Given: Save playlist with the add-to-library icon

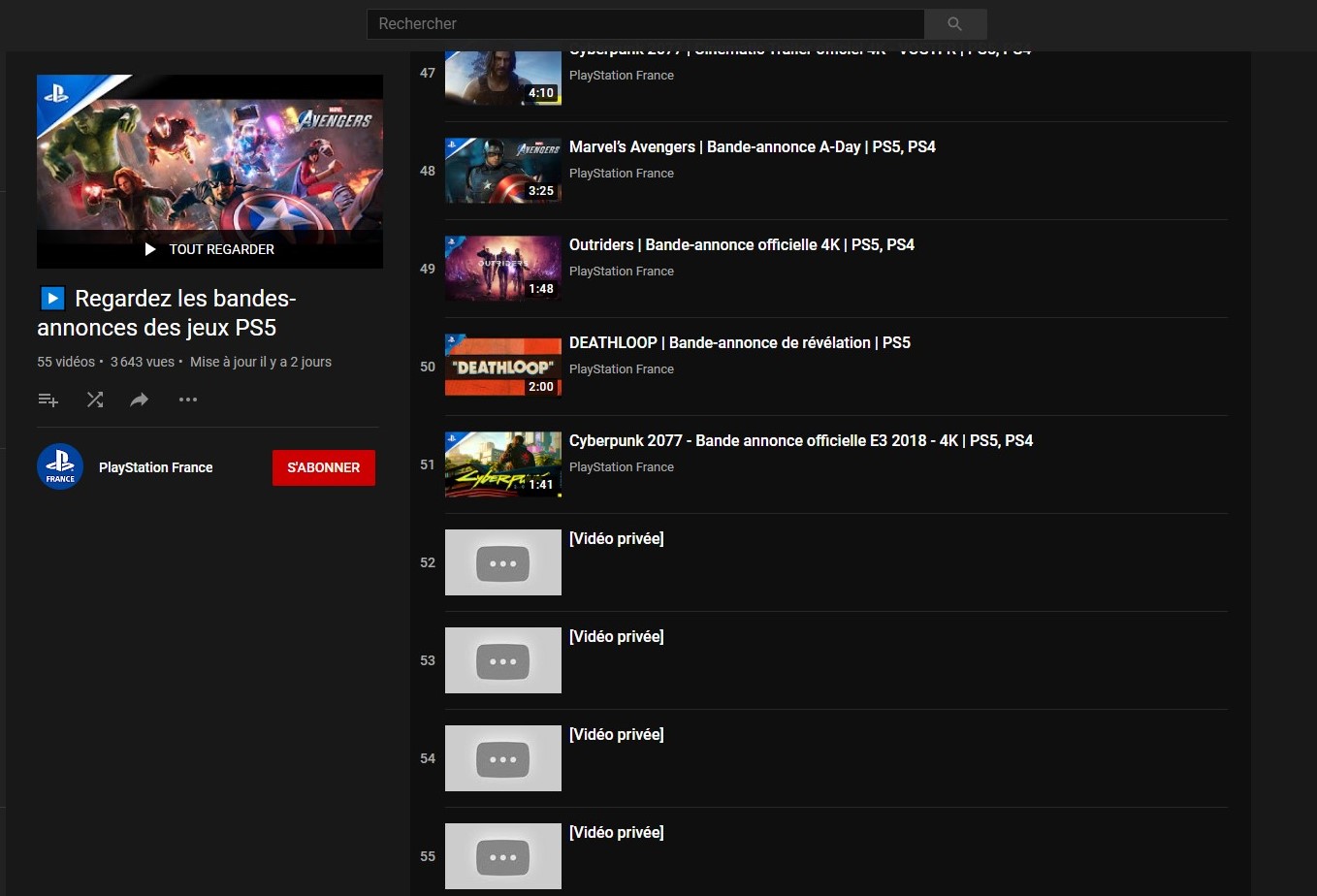Looking at the screenshot, I should pyautogui.click(x=48, y=400).
